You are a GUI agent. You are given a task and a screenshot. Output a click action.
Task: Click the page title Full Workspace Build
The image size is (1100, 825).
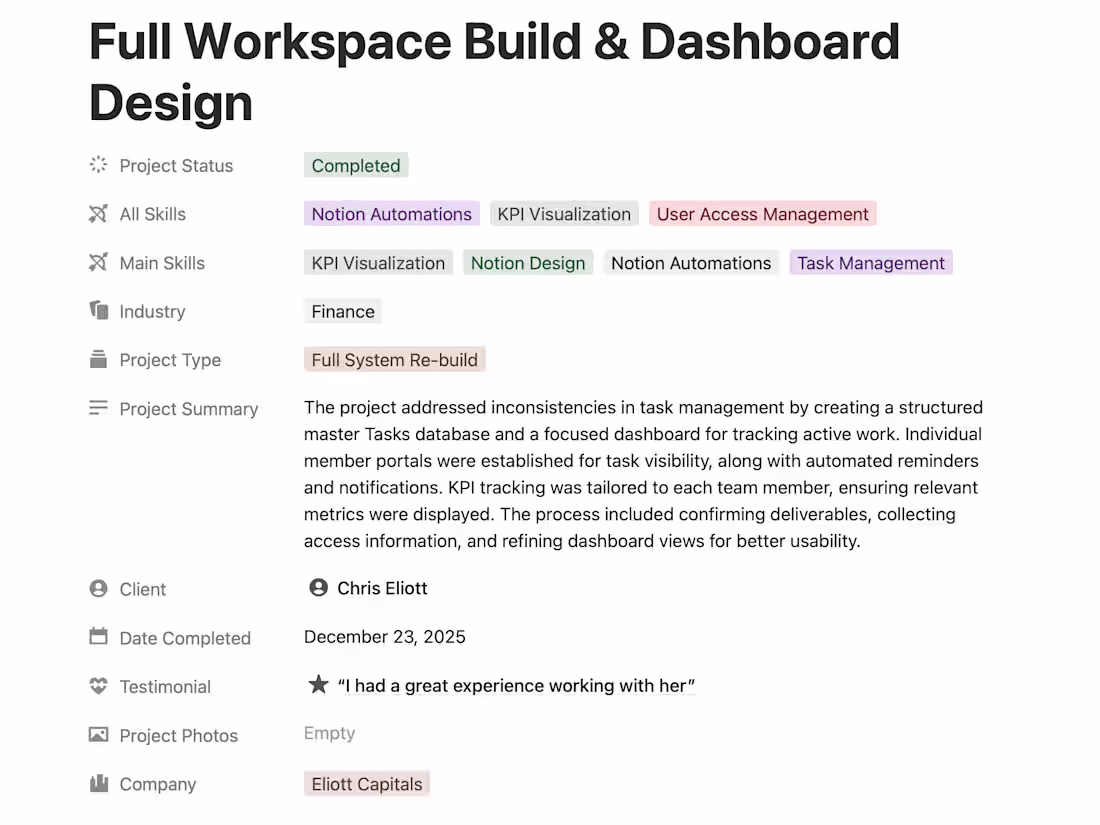click(494, 42)
